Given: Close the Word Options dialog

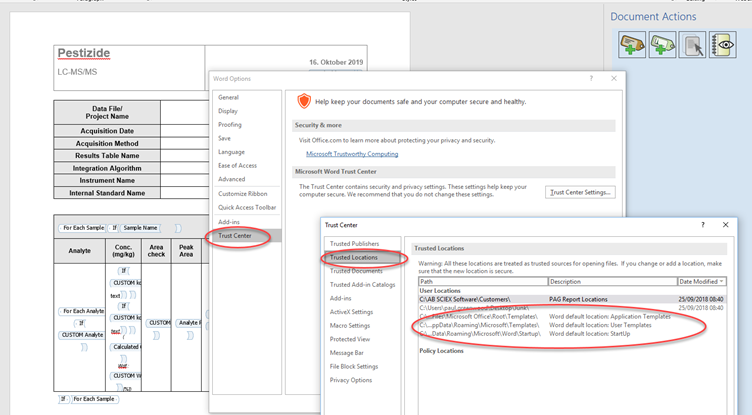Looking at the screenshot, I should (614, 78).
